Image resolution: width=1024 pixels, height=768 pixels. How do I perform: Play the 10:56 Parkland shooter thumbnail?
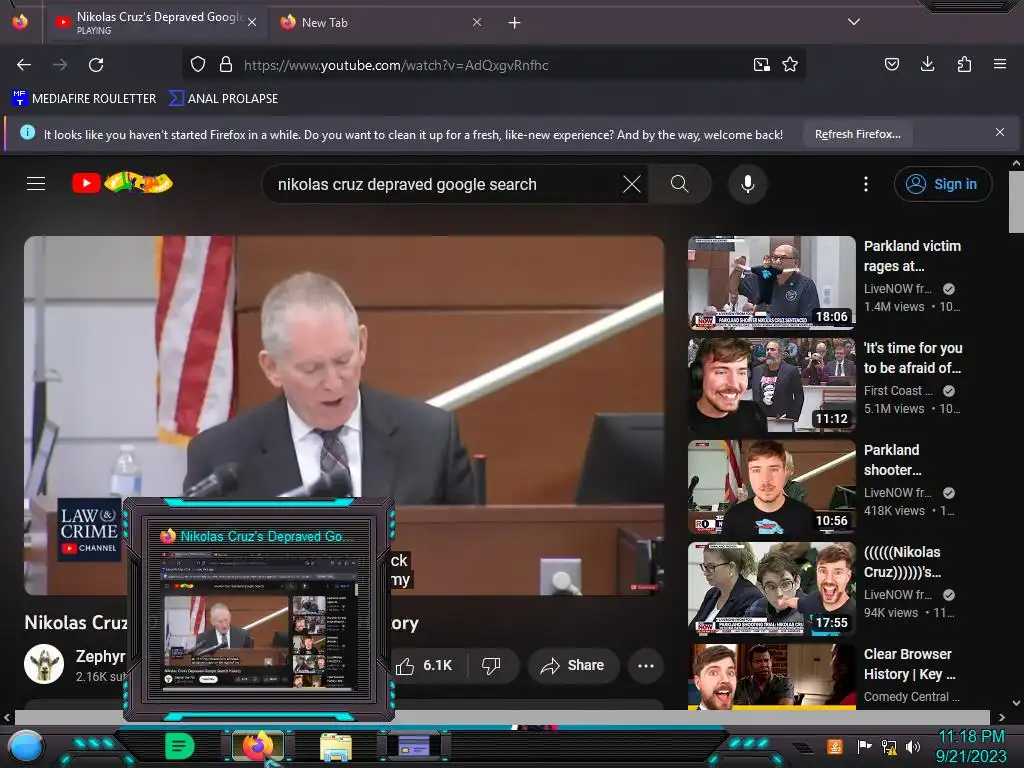coord(771,487)
